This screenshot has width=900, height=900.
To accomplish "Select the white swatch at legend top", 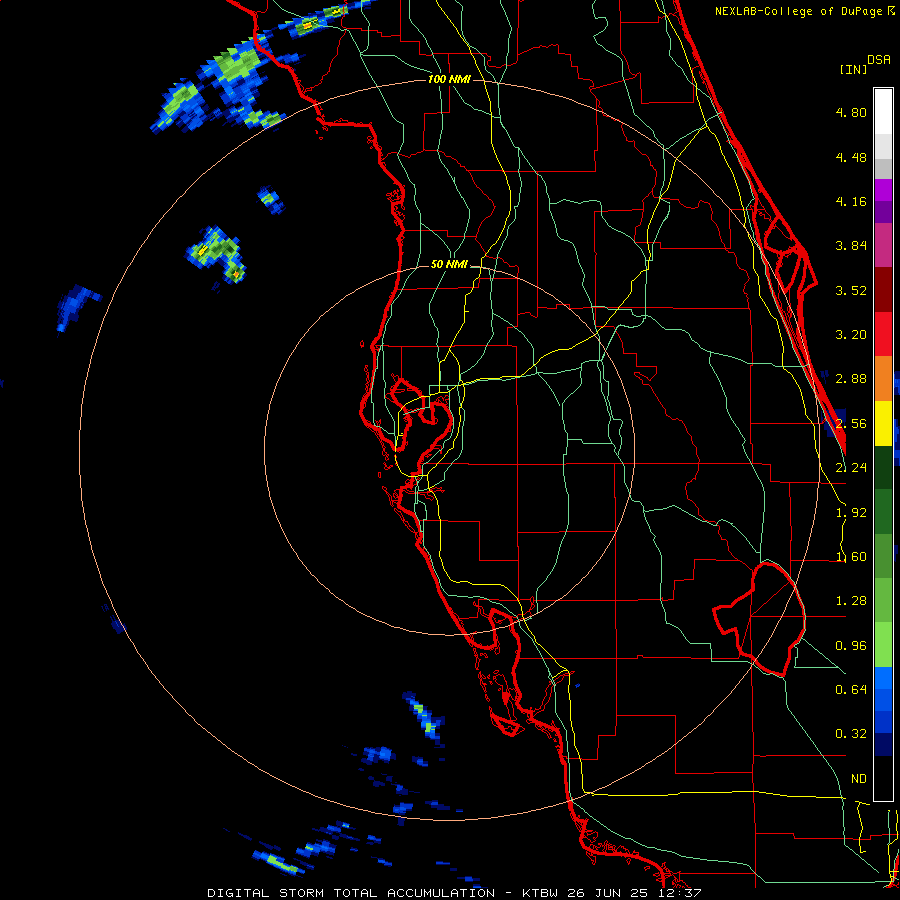I will click(883, 112).
